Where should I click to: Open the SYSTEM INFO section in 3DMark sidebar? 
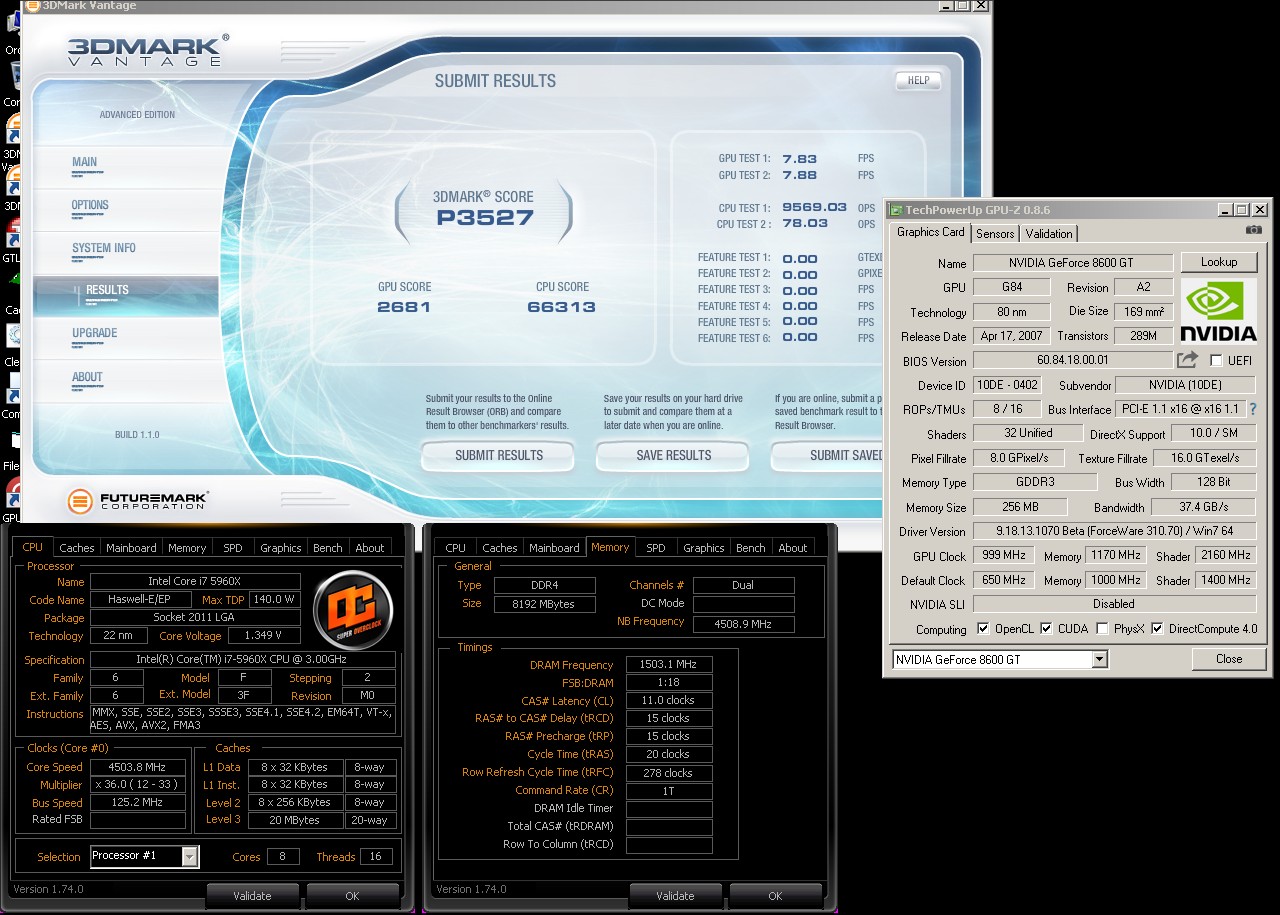[x=126, y=252]
